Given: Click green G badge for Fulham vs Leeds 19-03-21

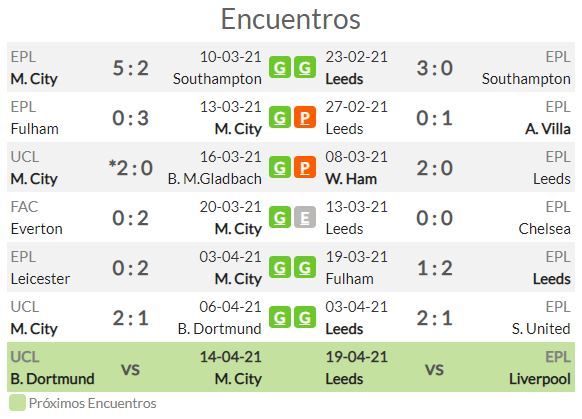Looking at the screenshot, I should pos(305,268).
